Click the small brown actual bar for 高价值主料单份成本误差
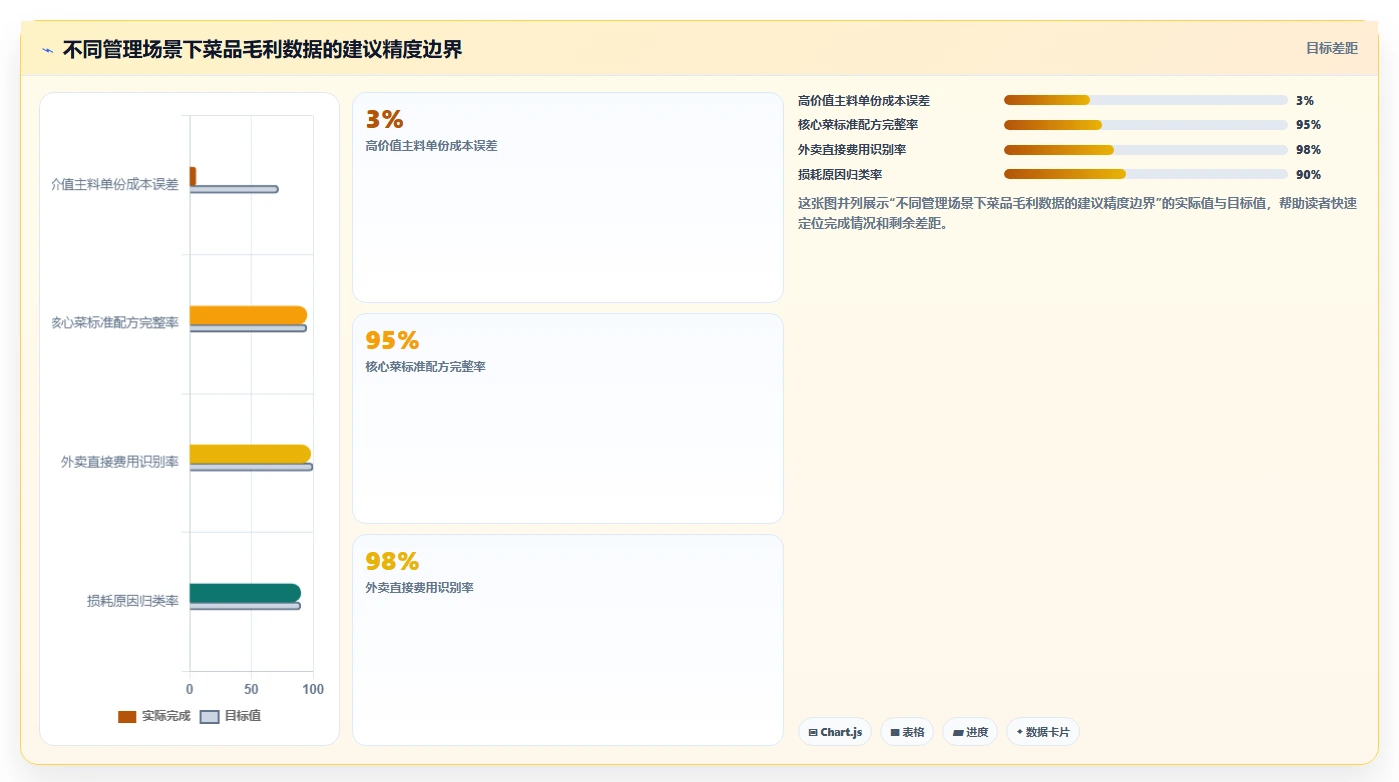 [193, 176]
